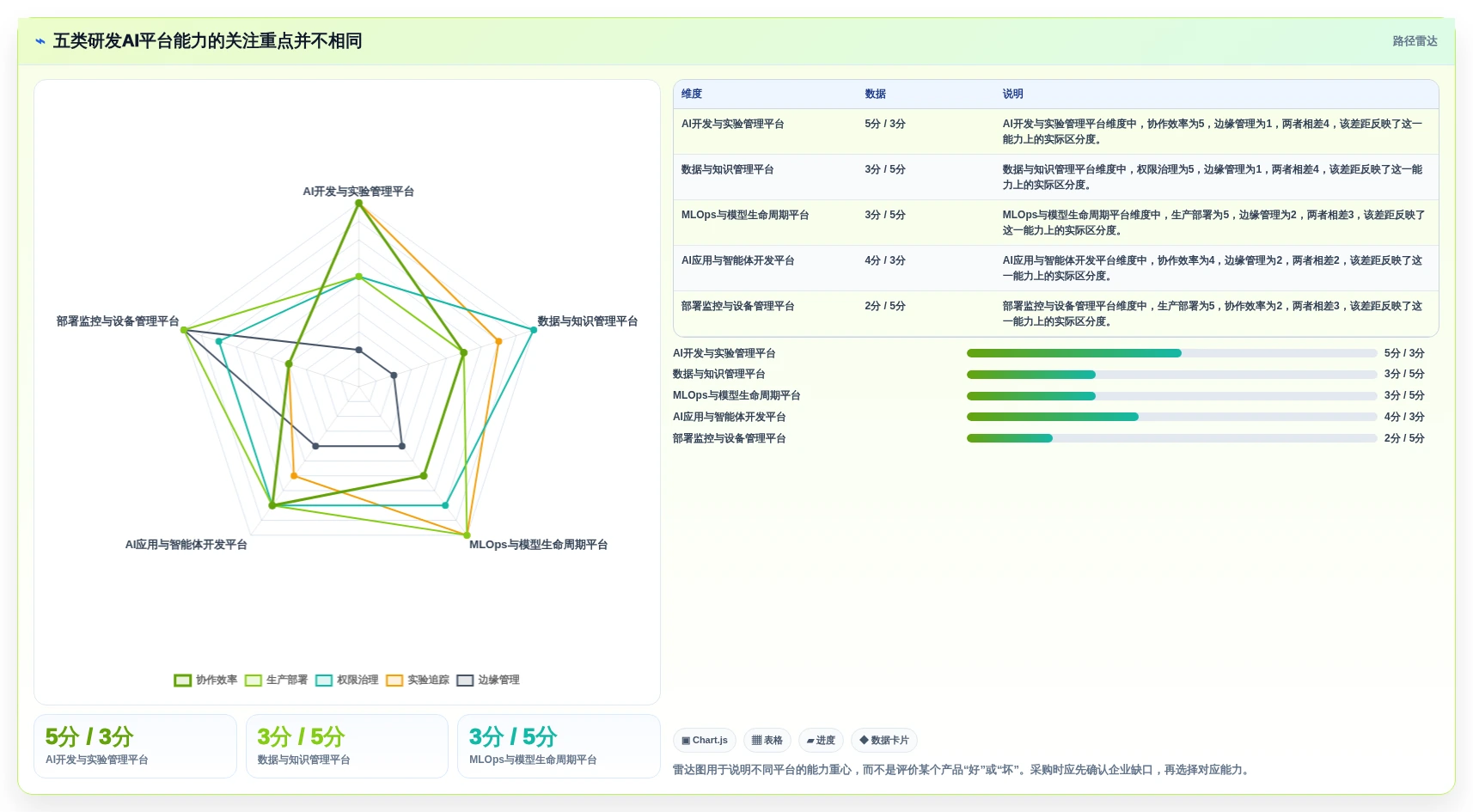Click description text for AI应用与智能体开发平台 row
Image resolution: width=1473 pixels, height=812 pixels.
coord(1213,268)
